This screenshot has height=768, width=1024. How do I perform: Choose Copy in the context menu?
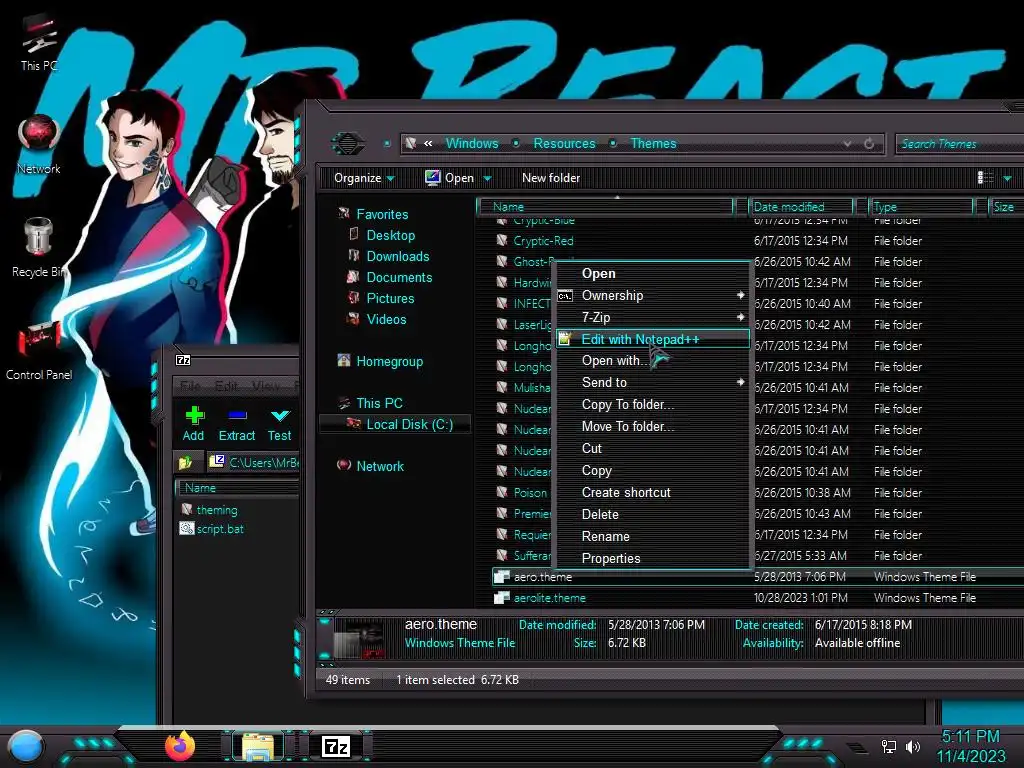click(652, 470)
